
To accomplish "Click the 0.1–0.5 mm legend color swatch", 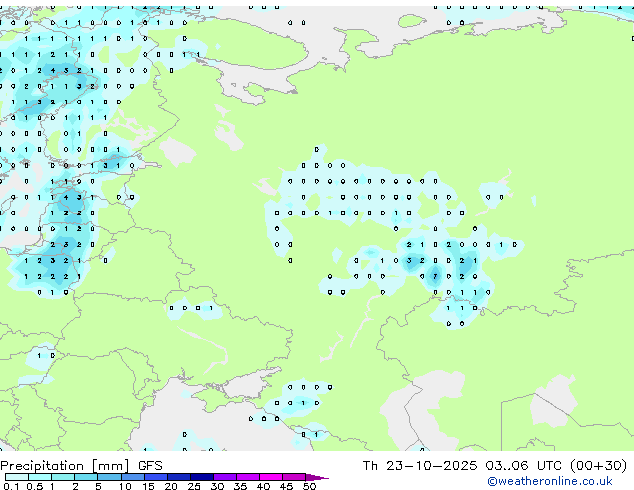I will [x=17, y=477].
